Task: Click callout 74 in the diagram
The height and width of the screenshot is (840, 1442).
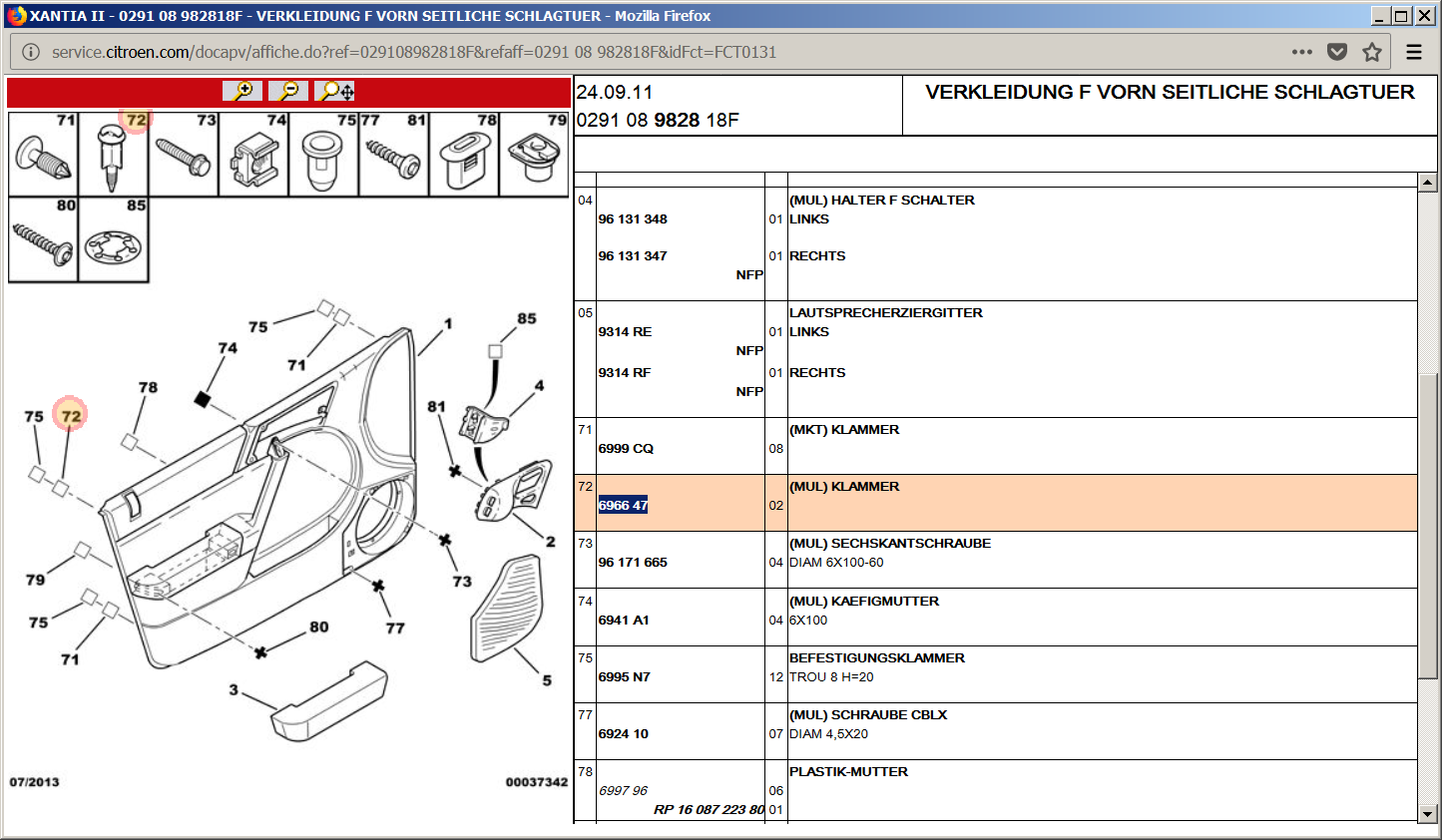Action: coord(228,347)
